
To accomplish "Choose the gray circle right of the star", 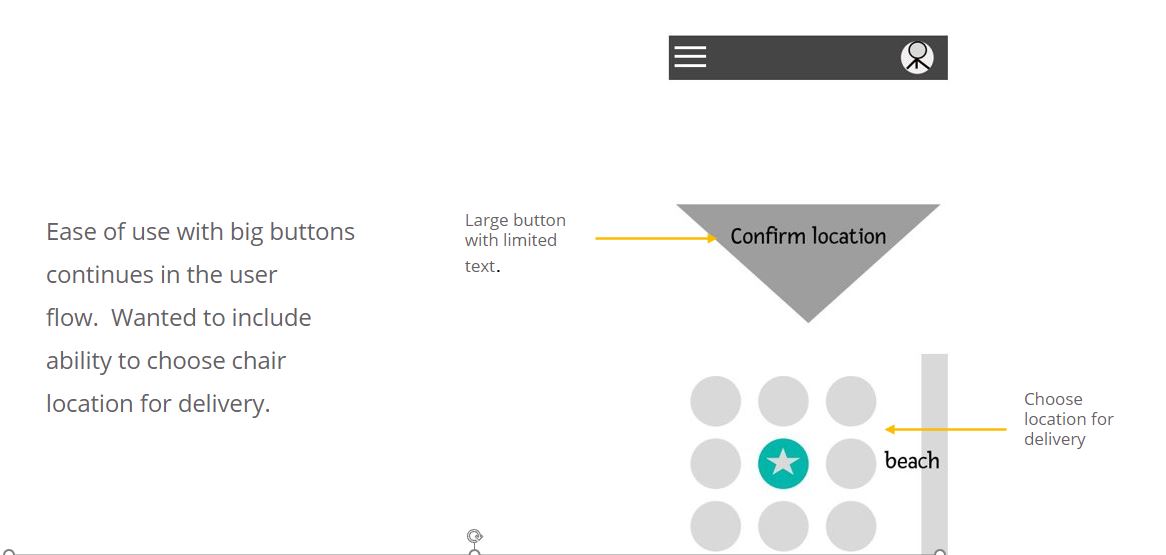I will pyautogui.click(x=851, y=463).
